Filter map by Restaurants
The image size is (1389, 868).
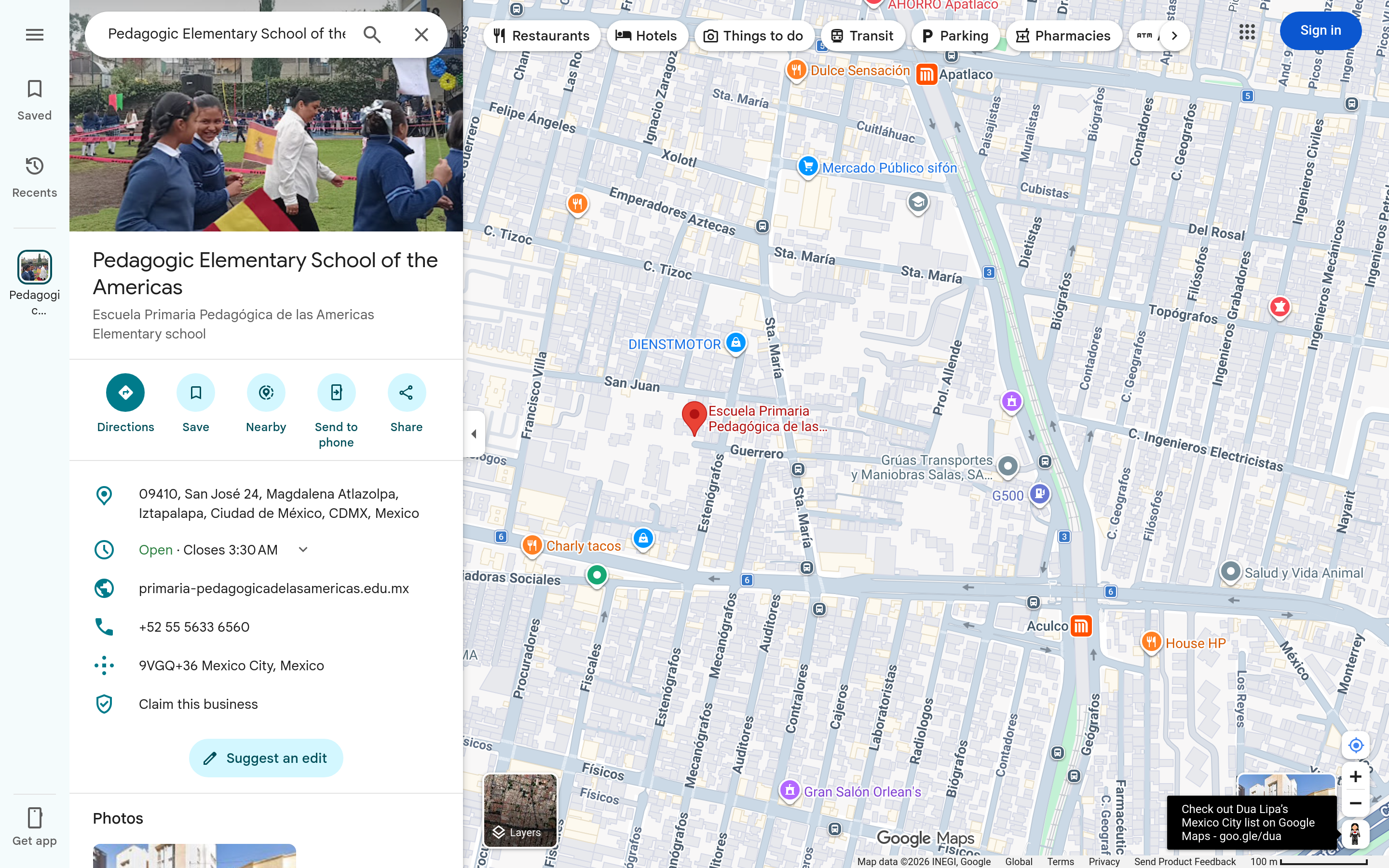click(x=542, y=36)
